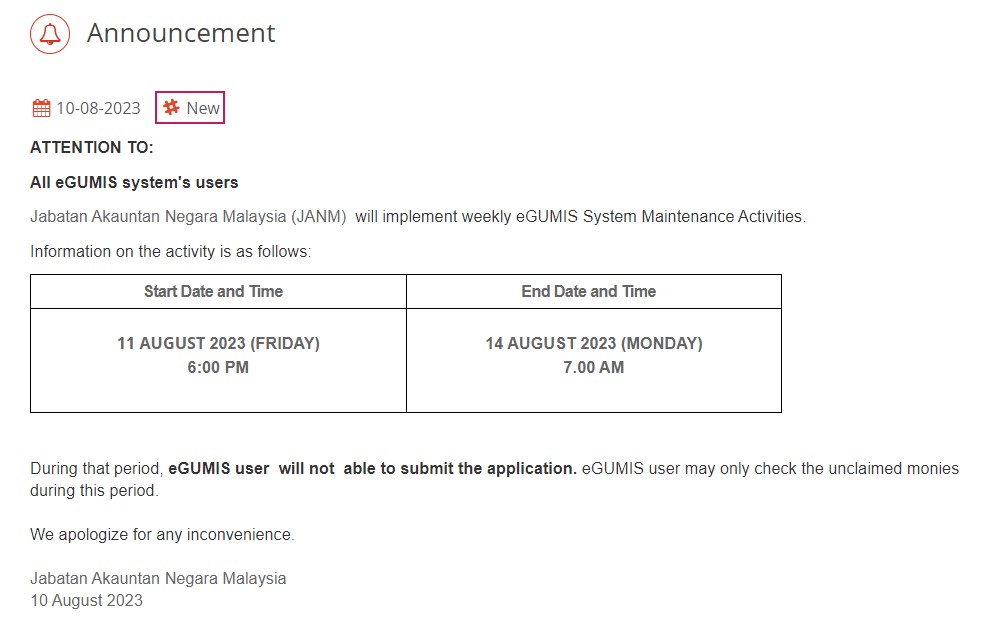The height and width of the screenshot is (618, 987).
Task: Click "All eGUMIS system's users" line
Action: click(134, 183)
